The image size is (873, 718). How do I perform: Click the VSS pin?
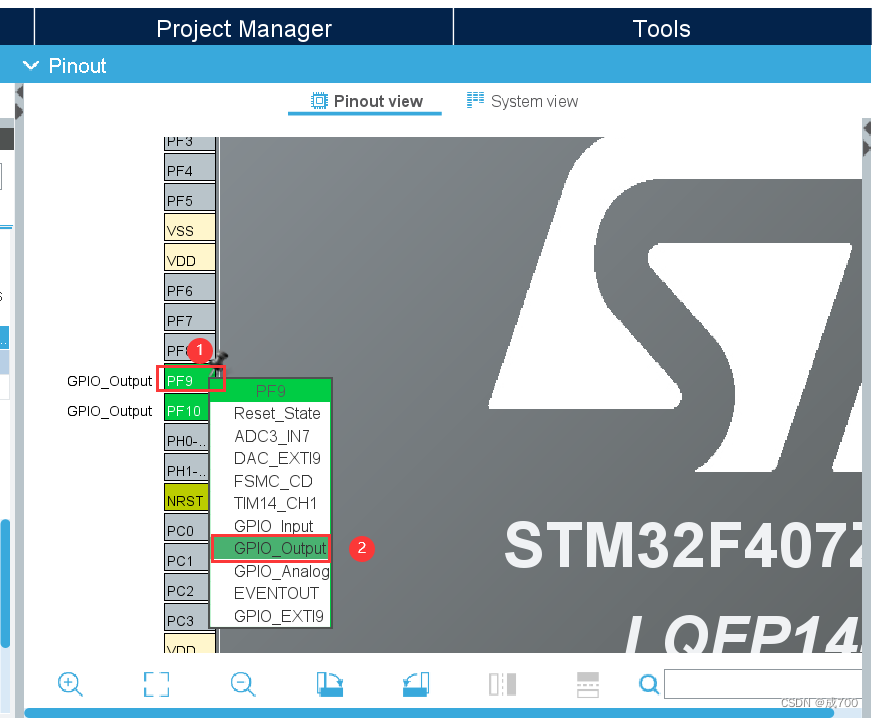[x=189, y=228]
